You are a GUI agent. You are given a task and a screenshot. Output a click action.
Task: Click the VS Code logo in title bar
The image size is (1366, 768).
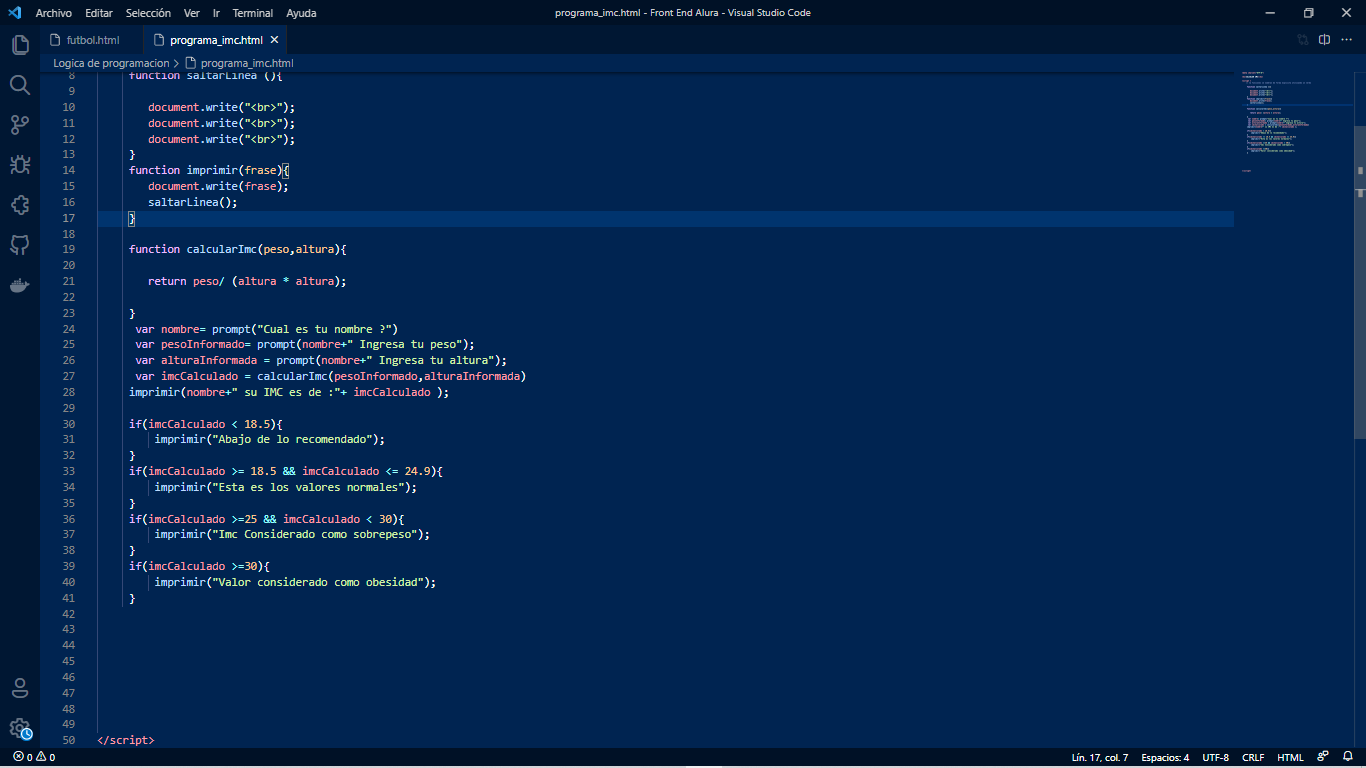pyautogui.click(x=14, y=13)
